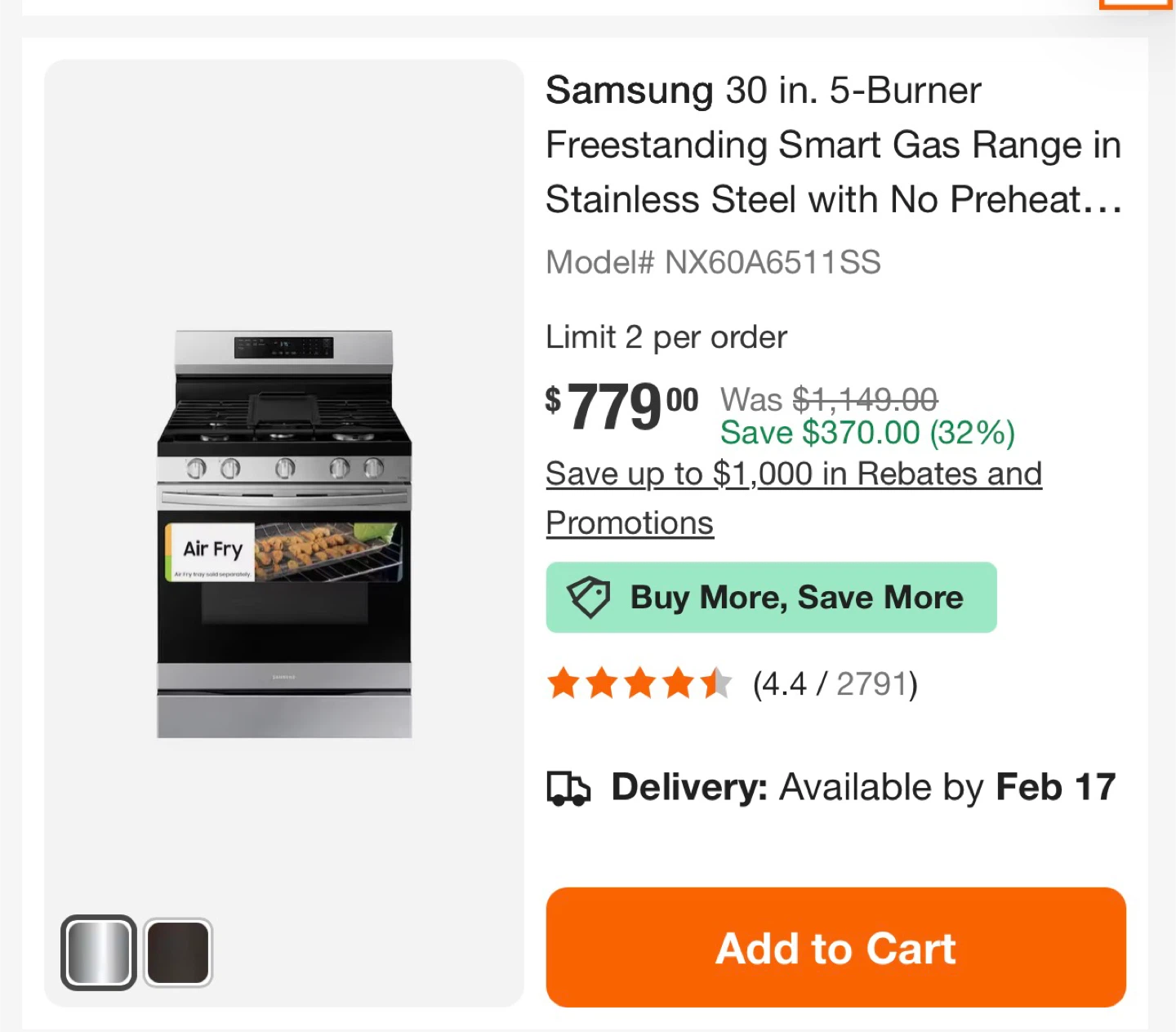The height and width of the screenshot is (1032, 1176).
Task: Select the black stainless color swatch
Action: [x=178, y=952]
